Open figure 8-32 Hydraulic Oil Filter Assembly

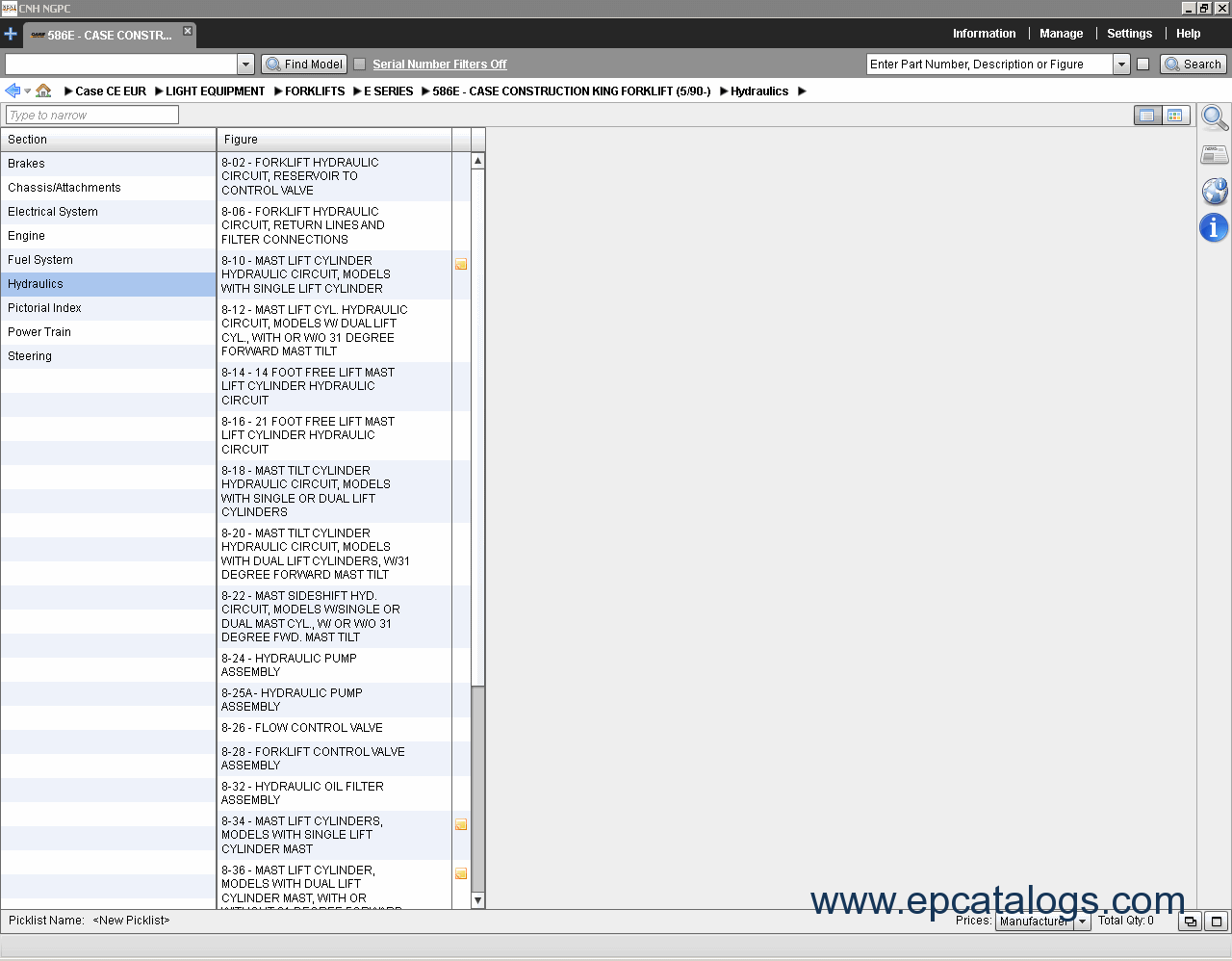335,793
